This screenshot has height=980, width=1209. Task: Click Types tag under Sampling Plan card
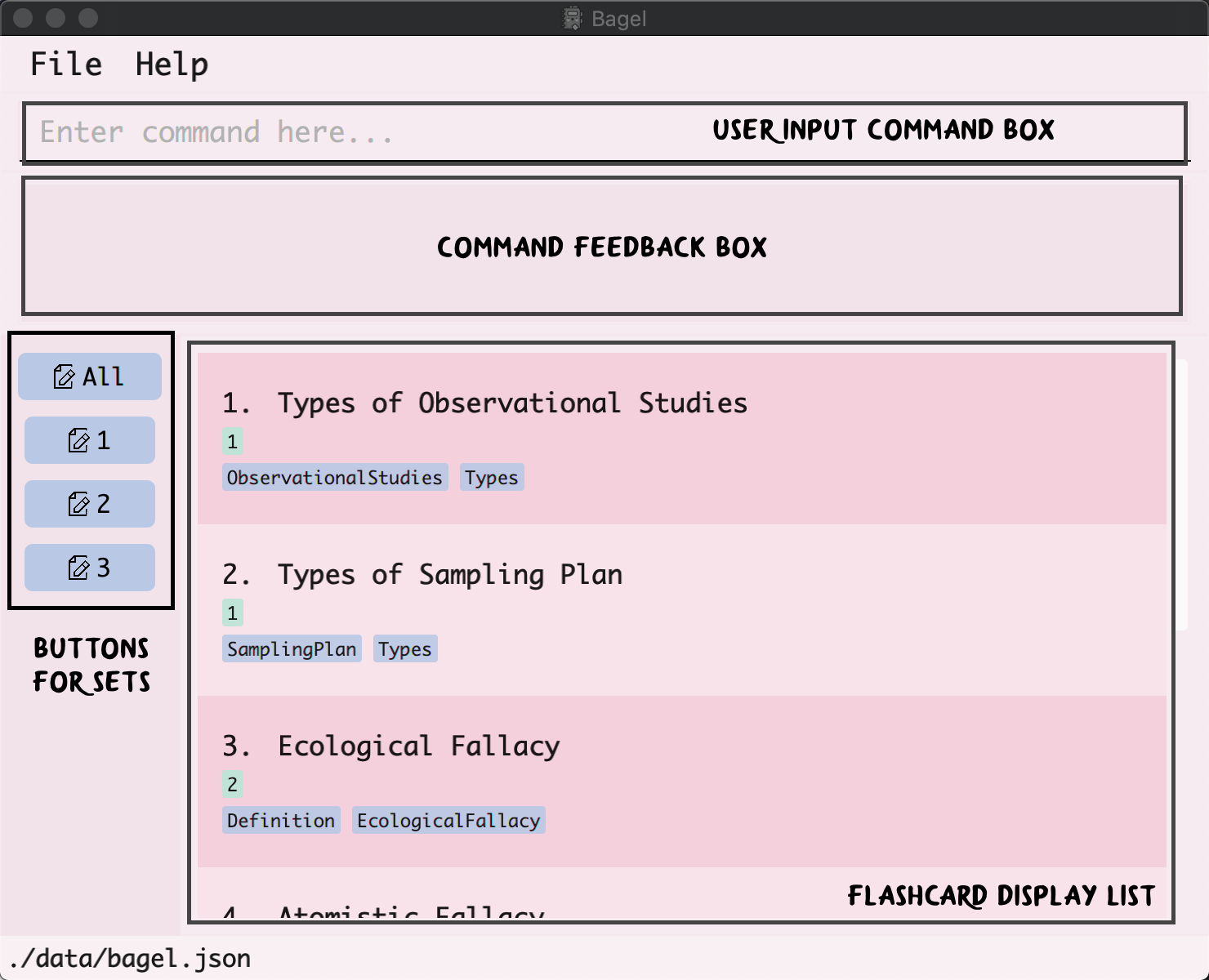coord(405,649)
